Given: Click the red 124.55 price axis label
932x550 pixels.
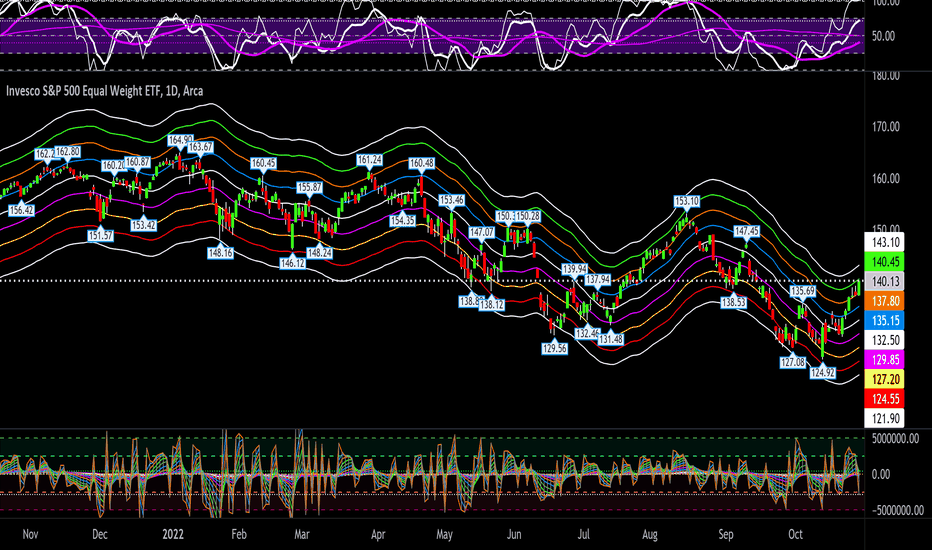Looking at the screenshot, I should click(x=884, y=399).
